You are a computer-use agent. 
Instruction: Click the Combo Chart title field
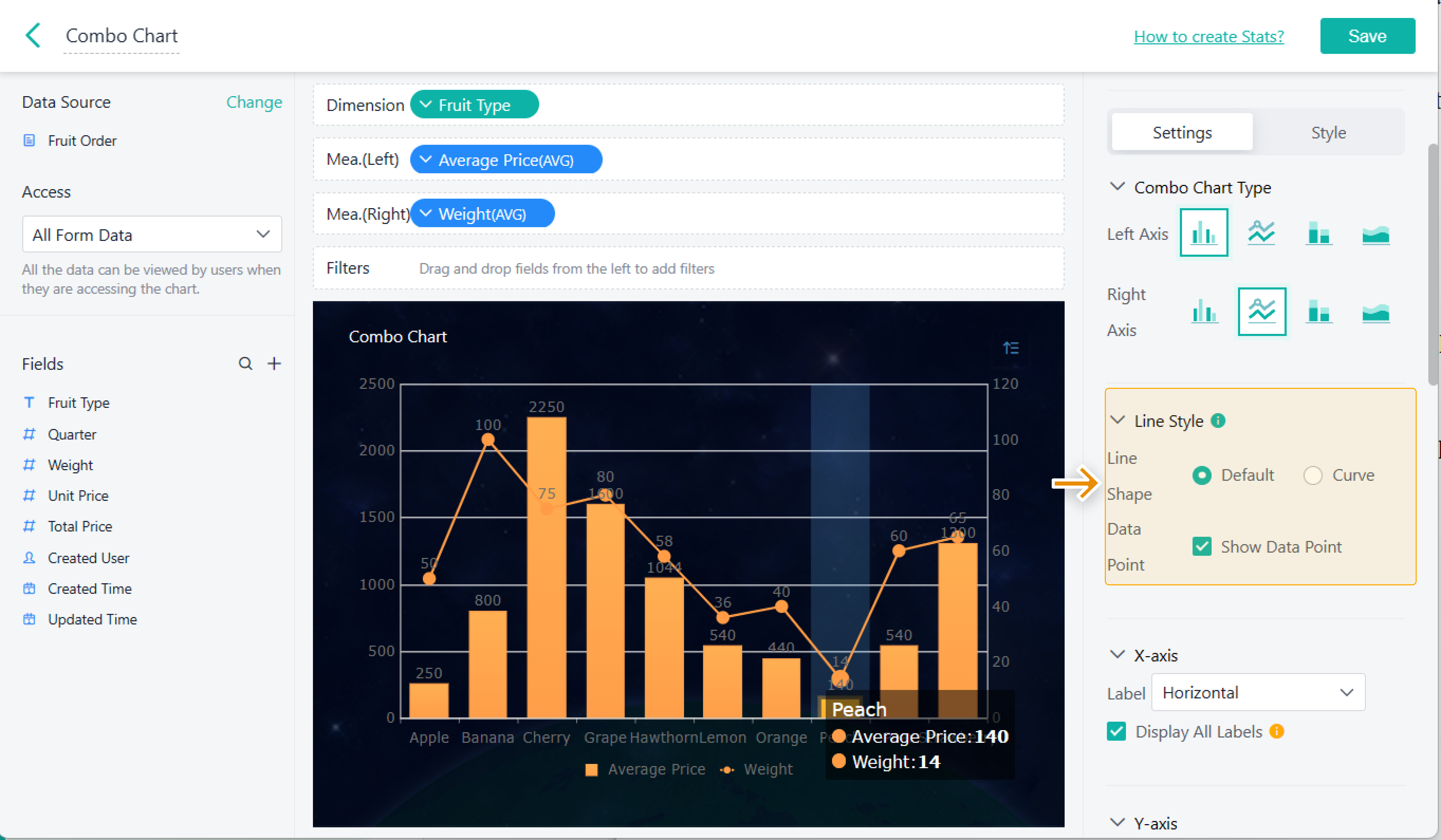tap(122, 36)
